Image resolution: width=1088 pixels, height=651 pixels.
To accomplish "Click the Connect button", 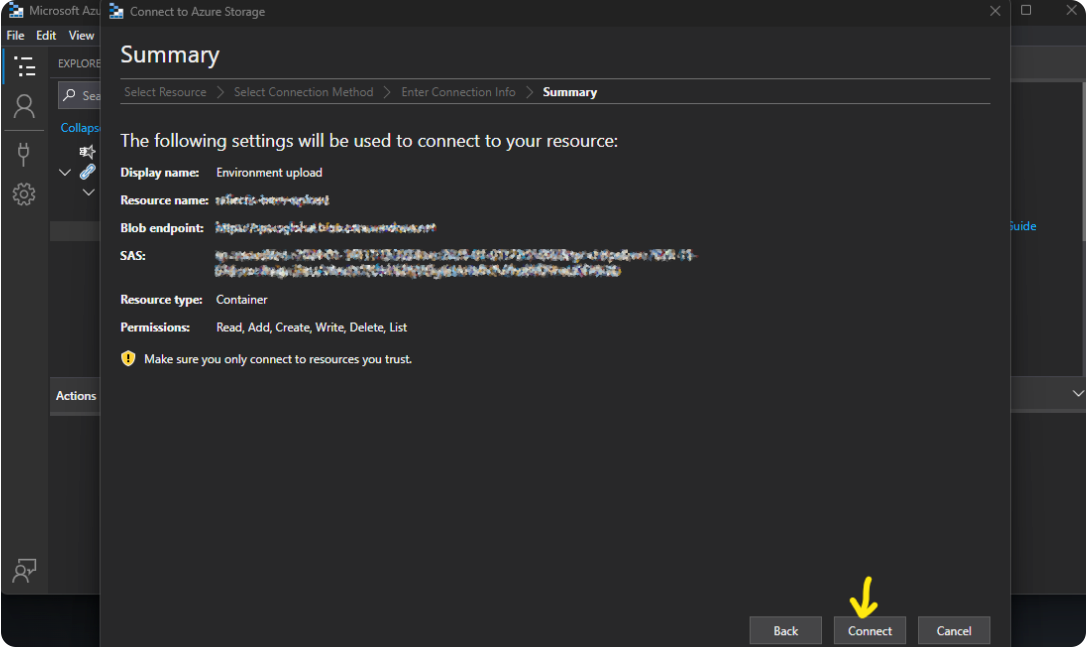I will click(870, 630).
